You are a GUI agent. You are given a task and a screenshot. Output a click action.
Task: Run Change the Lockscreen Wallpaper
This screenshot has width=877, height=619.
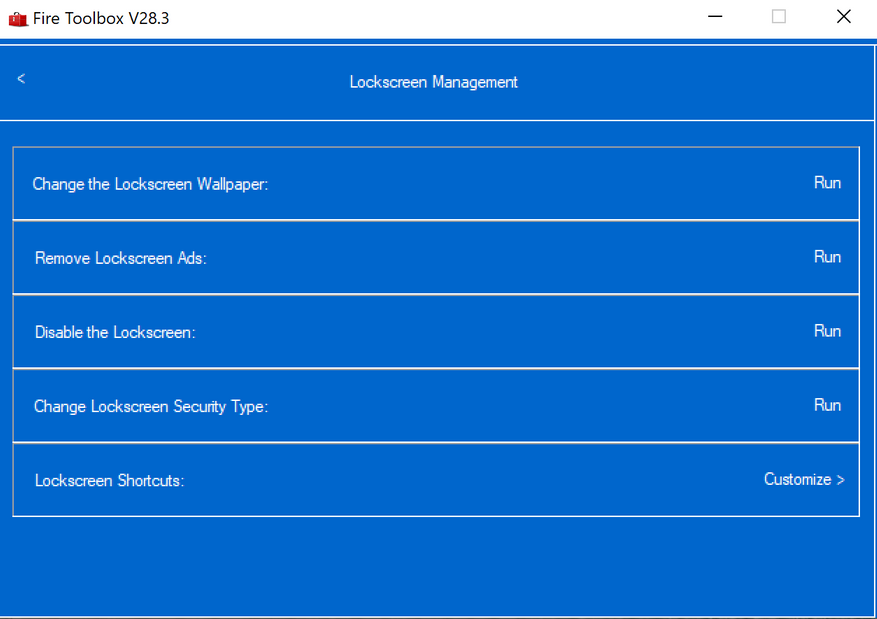[827, 183]
